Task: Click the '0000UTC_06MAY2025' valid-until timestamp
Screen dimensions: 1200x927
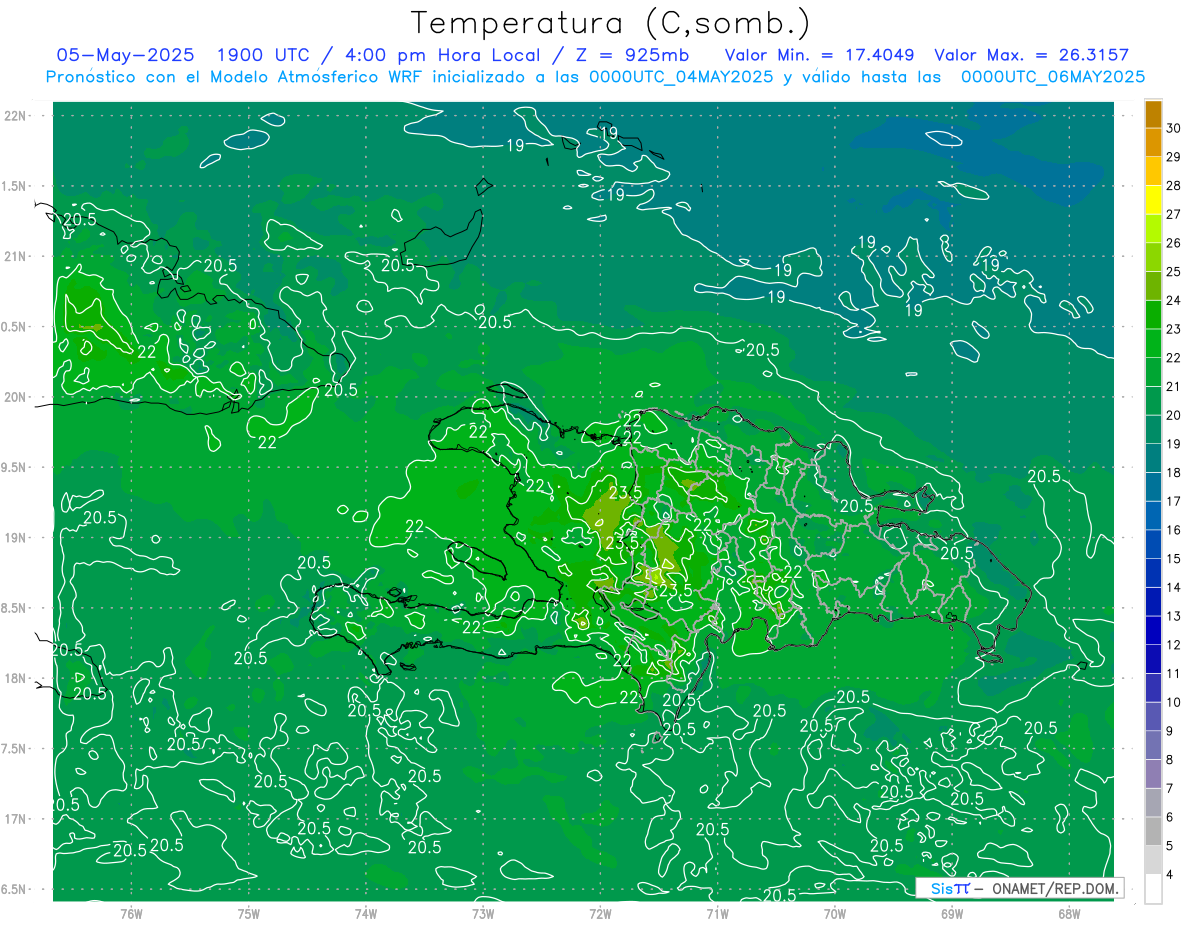Action: (1053, 77)
